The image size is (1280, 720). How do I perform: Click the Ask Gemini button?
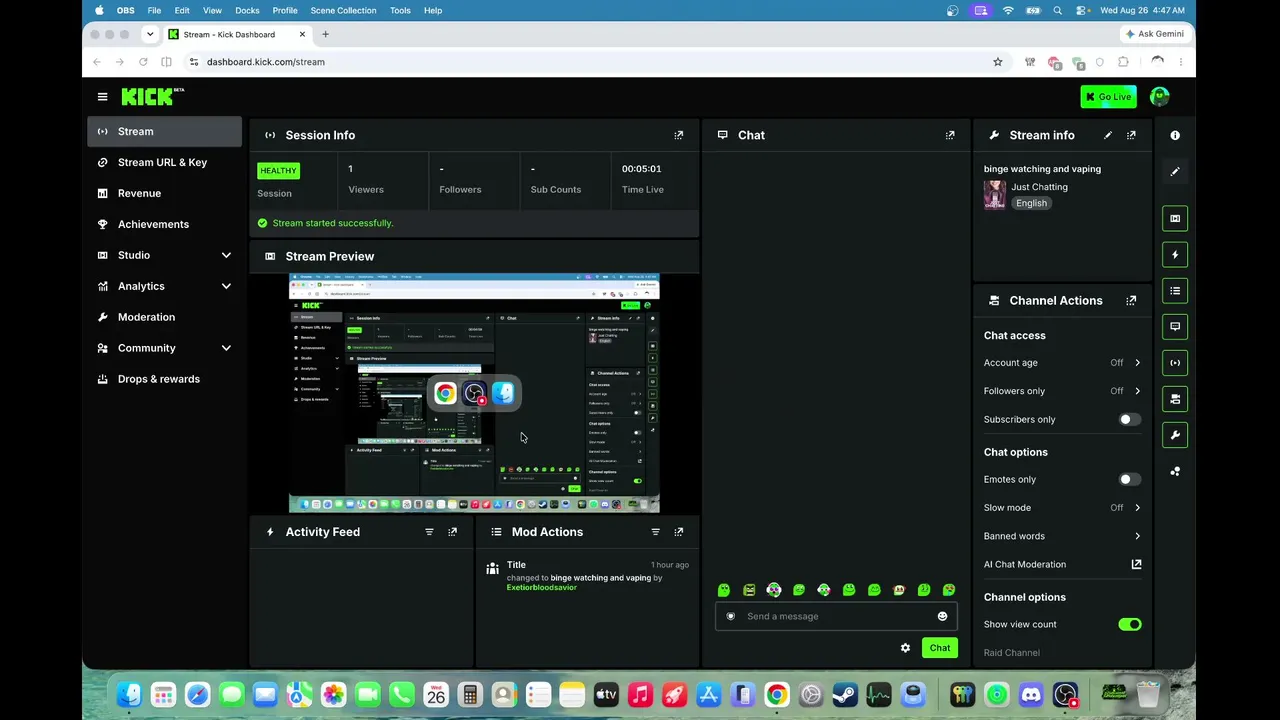click(x=1155, y=34)
